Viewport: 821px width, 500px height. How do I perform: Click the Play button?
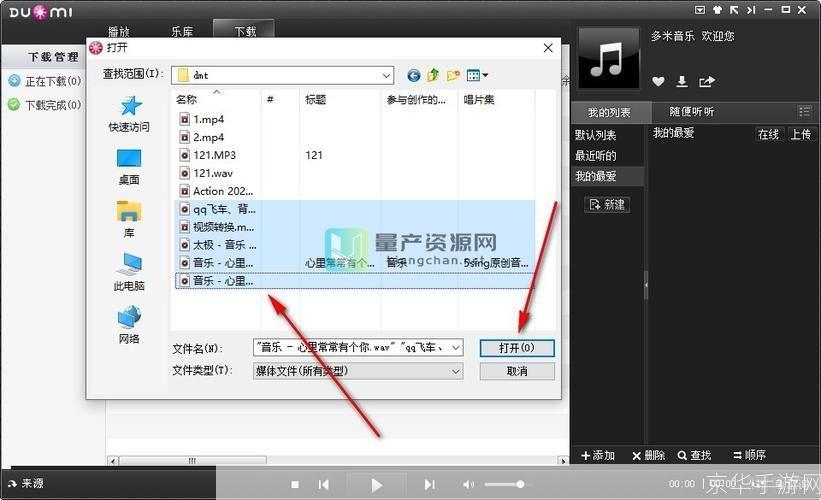click(x=376, y=485)
